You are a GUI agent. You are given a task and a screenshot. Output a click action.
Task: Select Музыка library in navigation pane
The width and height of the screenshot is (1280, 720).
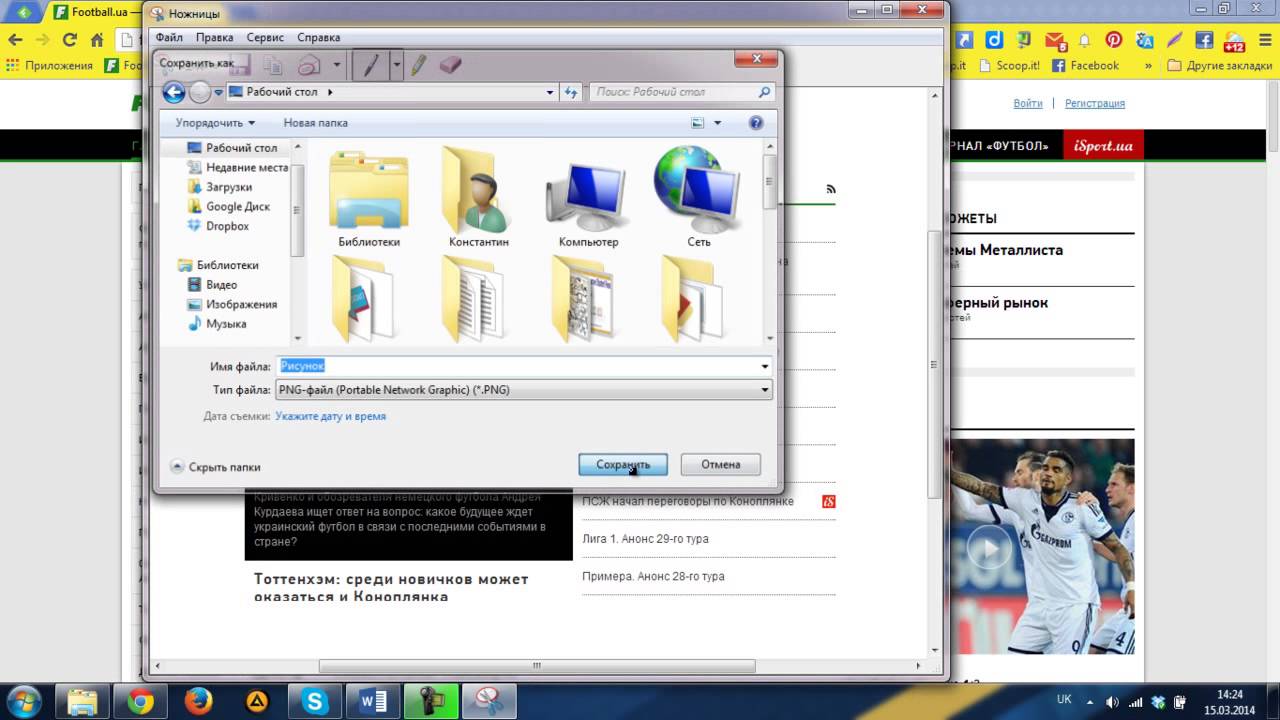tap(217, 324)
